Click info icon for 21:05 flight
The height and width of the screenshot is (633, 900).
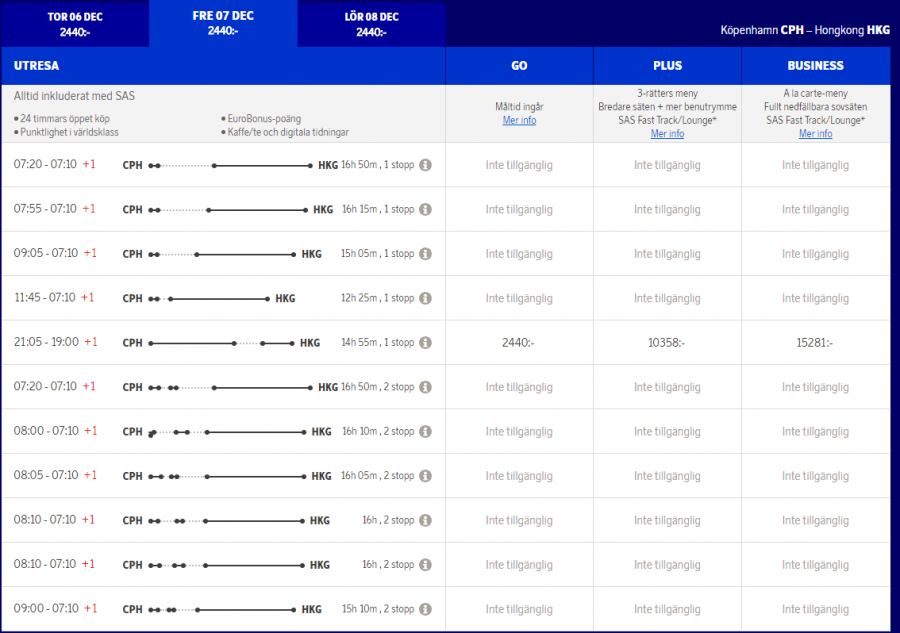click(x=425, y=342)
